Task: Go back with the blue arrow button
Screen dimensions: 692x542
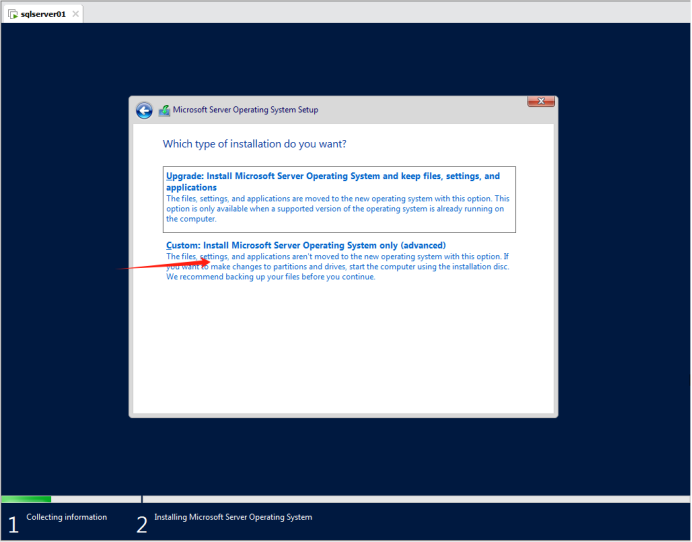Action: click(144, 110)
